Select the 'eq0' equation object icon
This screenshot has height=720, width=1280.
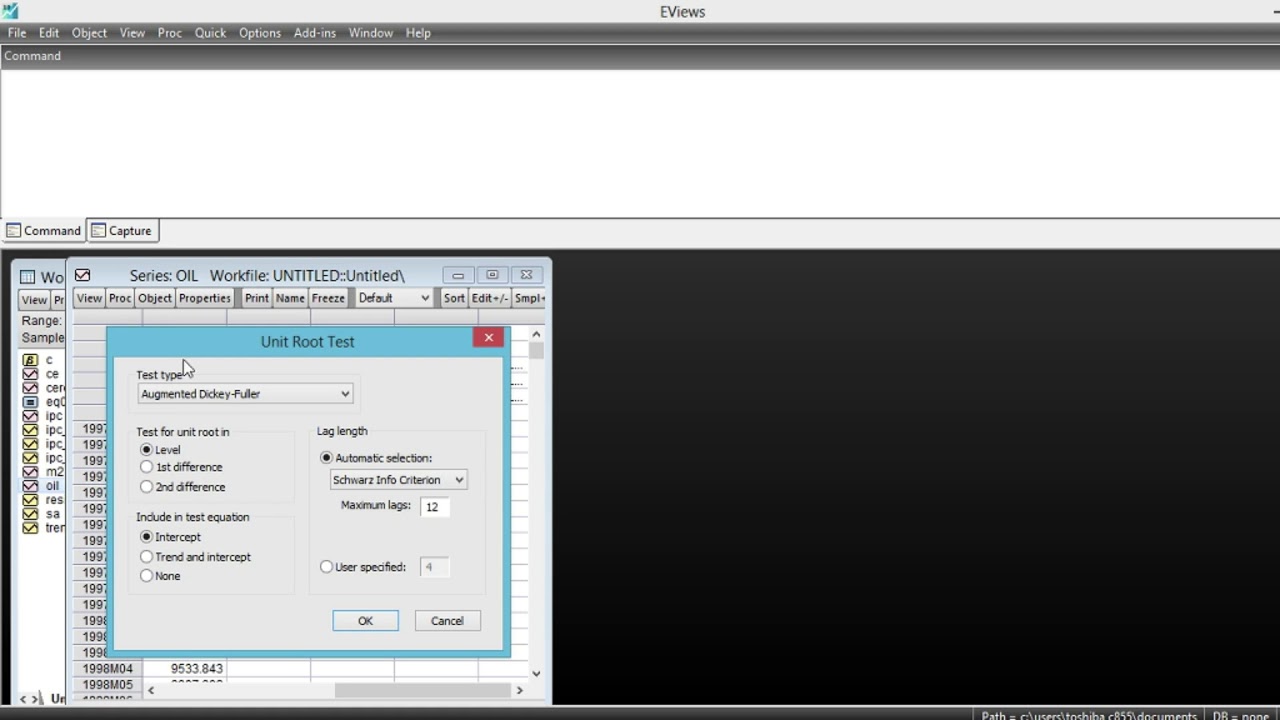tap(30, 402)
